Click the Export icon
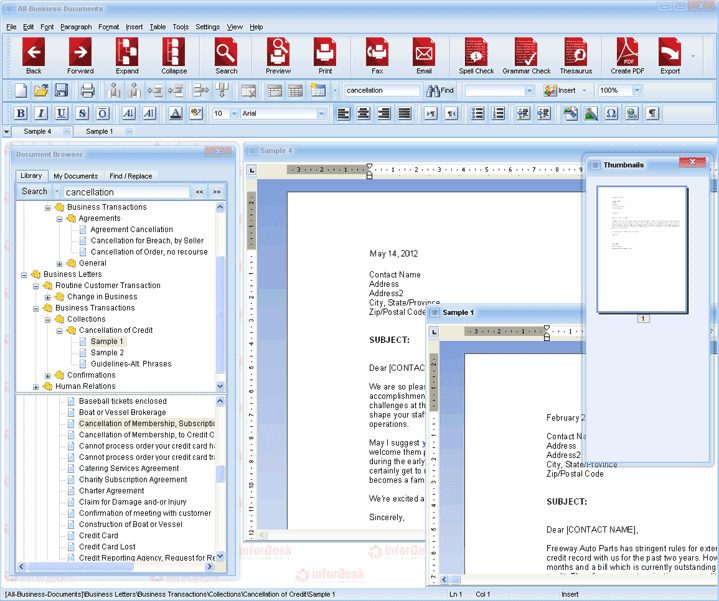 [x=670, y=53]
